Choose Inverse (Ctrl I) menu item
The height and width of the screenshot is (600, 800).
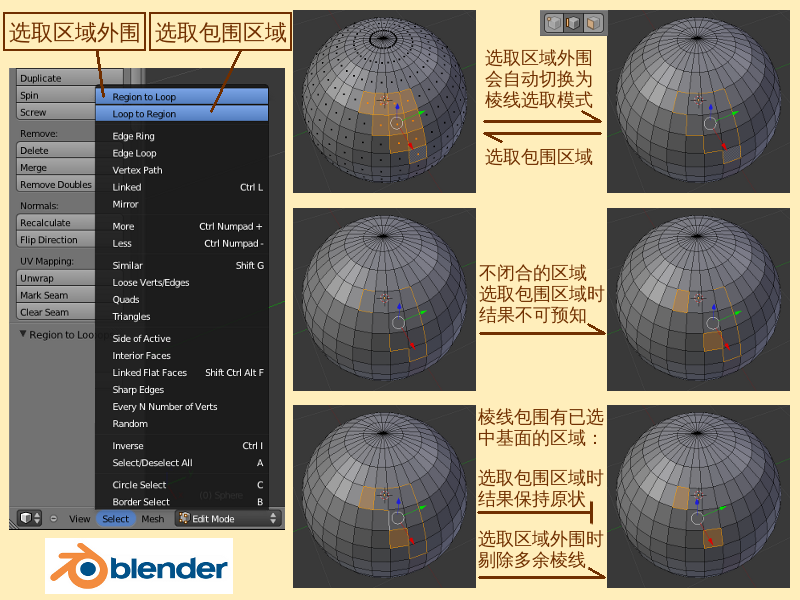point(182,445)
